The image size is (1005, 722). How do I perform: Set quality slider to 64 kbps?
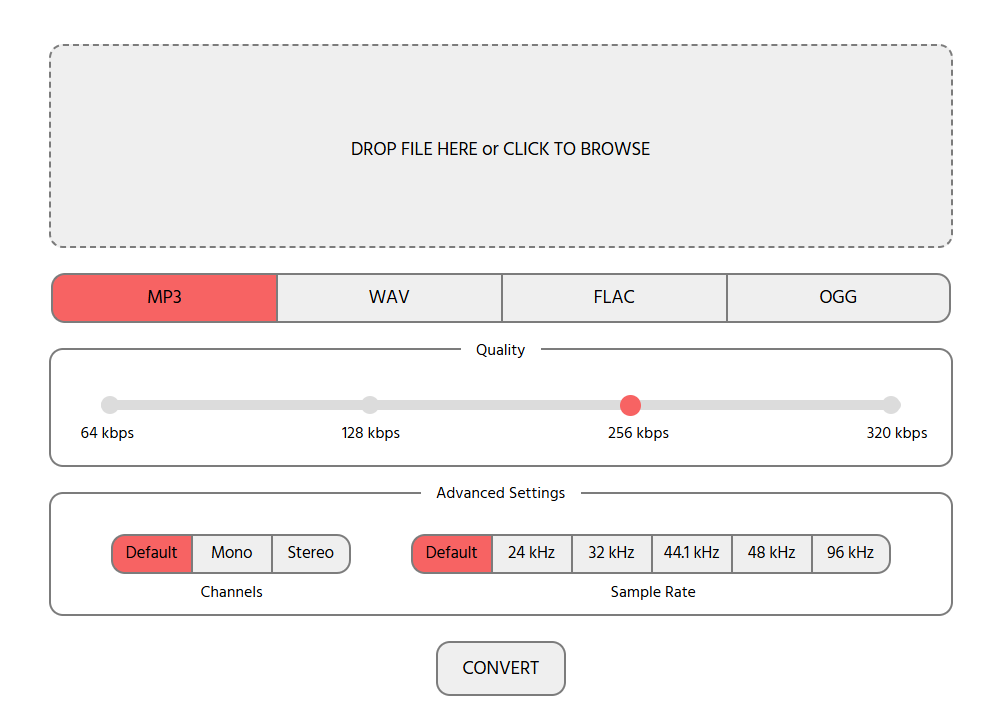[x=110, y=405]
